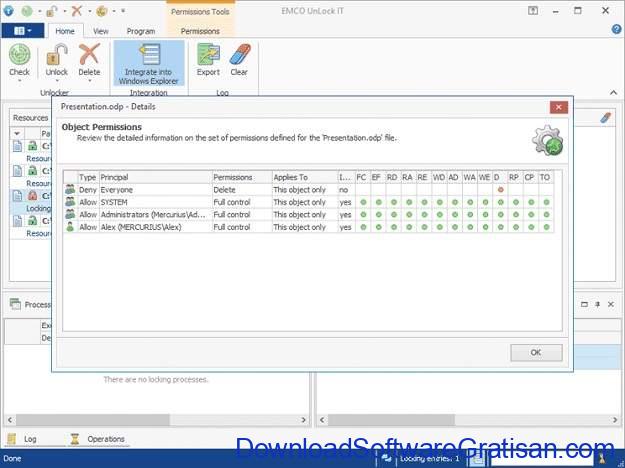The height and width of the screenshot is (468, 625).
Task: Click the info icon in title bar
Action: 8,11
